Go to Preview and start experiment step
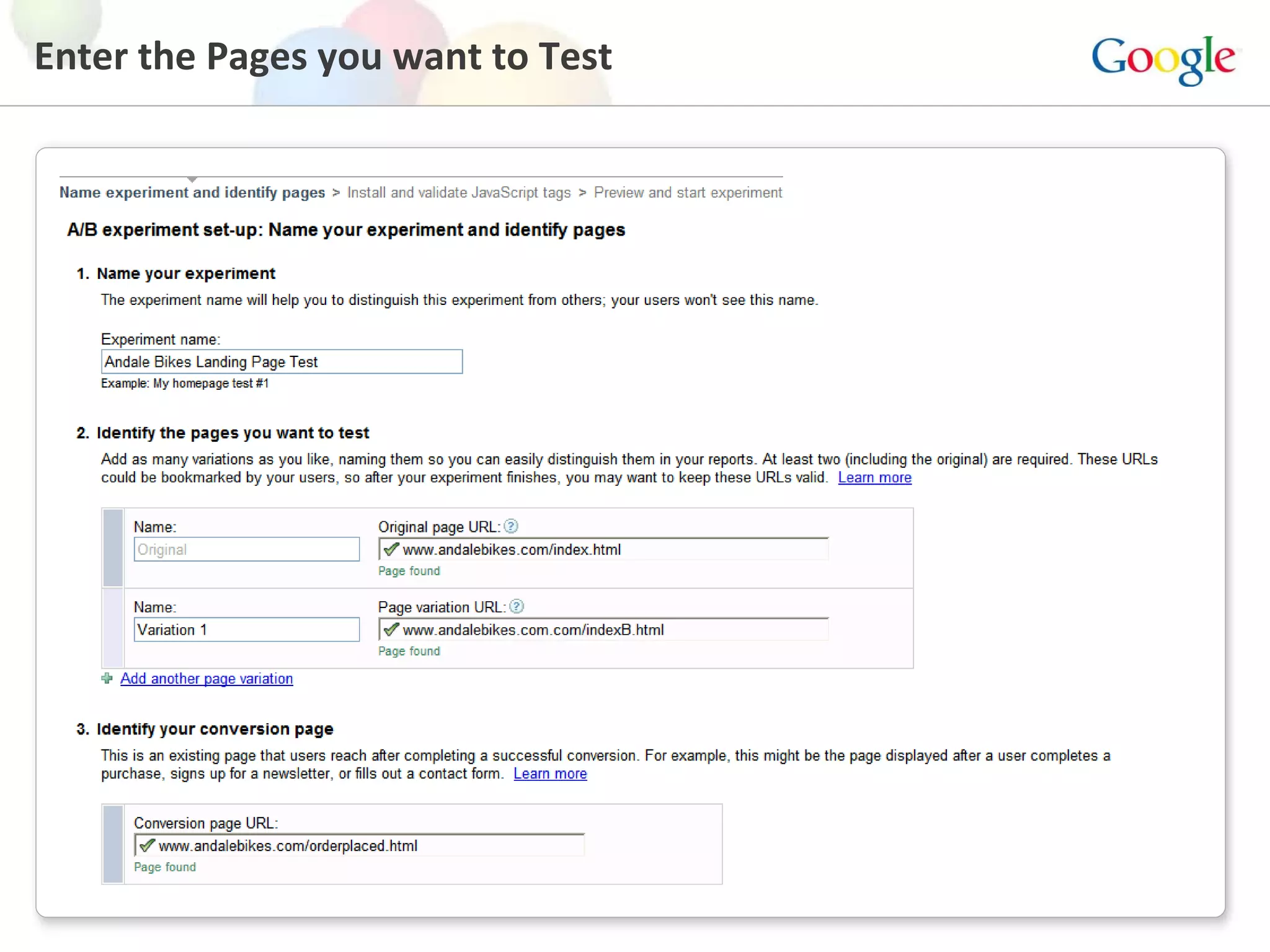The height and width of the screenshot is (952, 1270). [x=688, y=193]
